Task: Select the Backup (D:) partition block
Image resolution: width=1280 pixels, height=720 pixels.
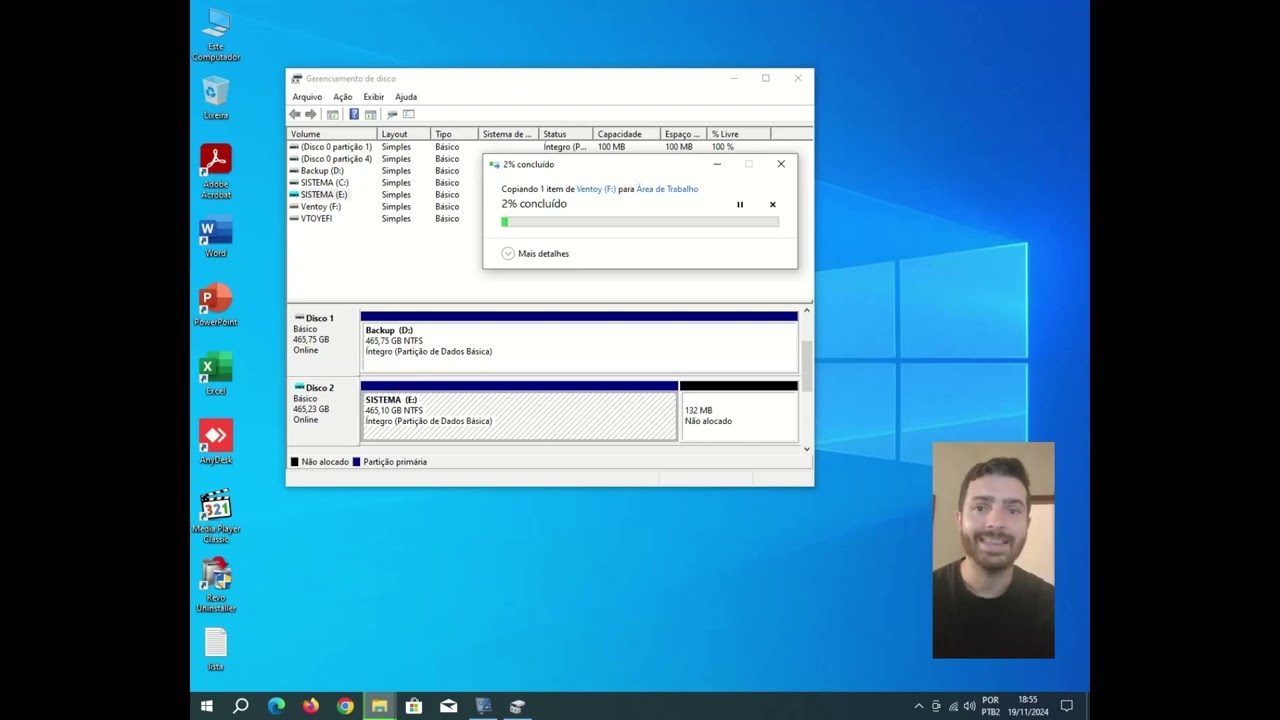Action: click(579, 341)
